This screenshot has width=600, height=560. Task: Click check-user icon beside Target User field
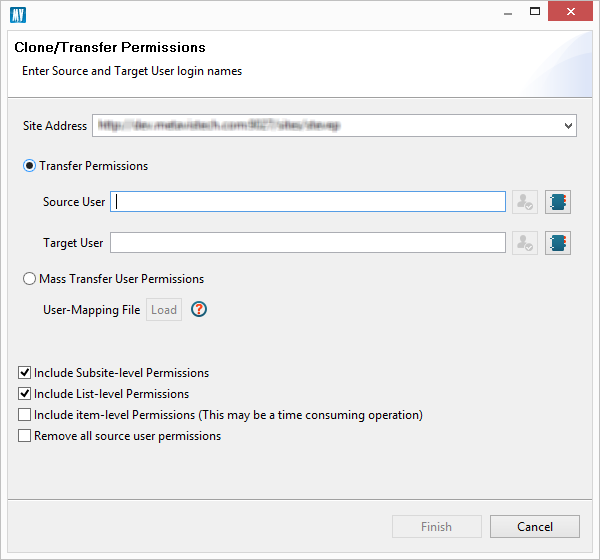coord(525,243)
